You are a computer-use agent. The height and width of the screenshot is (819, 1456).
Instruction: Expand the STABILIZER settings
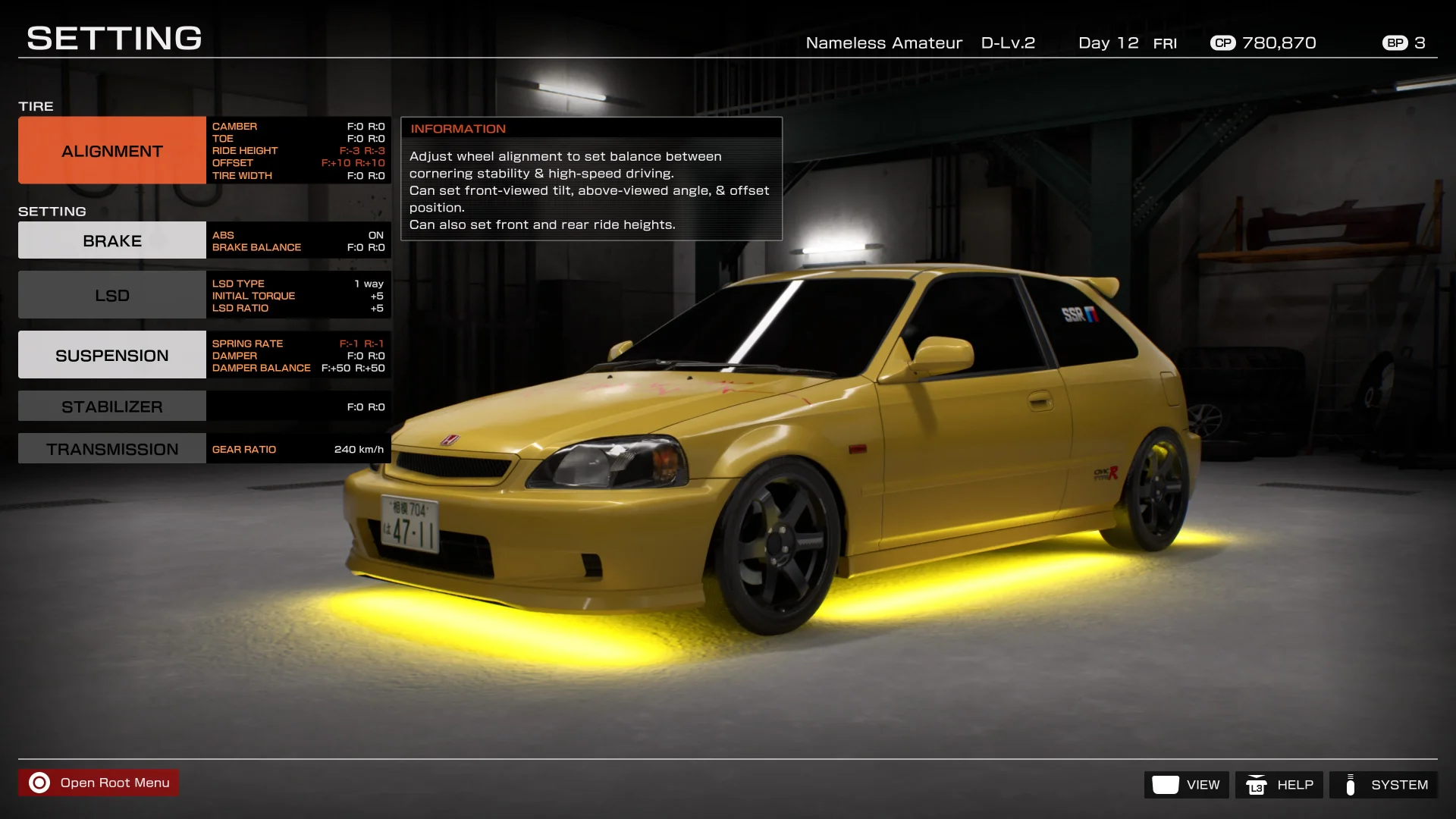(x=112, y=406)
